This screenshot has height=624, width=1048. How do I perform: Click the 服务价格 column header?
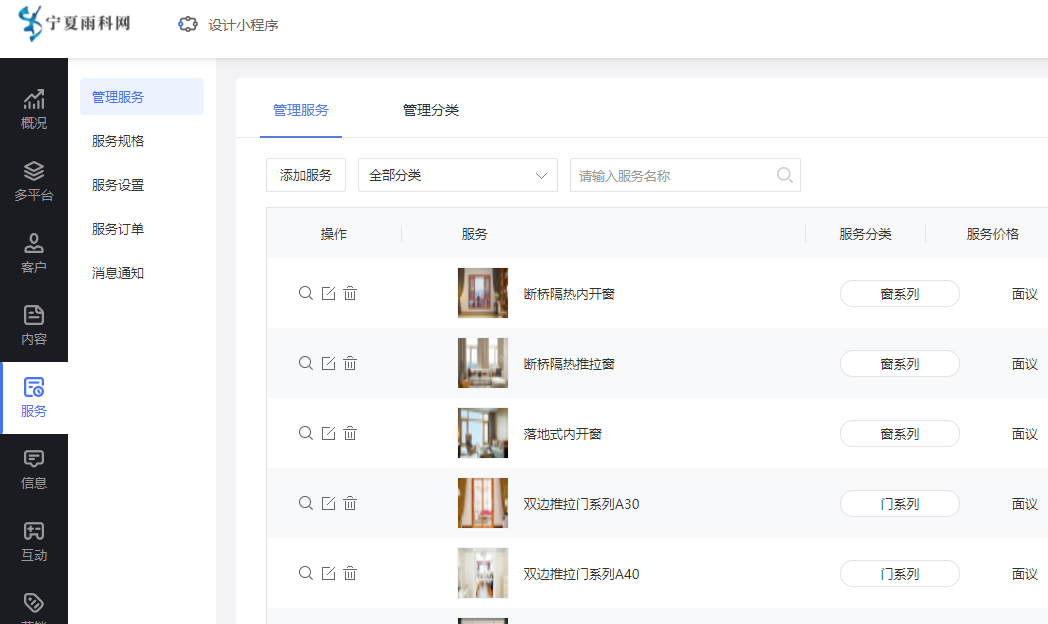(993, 234)
